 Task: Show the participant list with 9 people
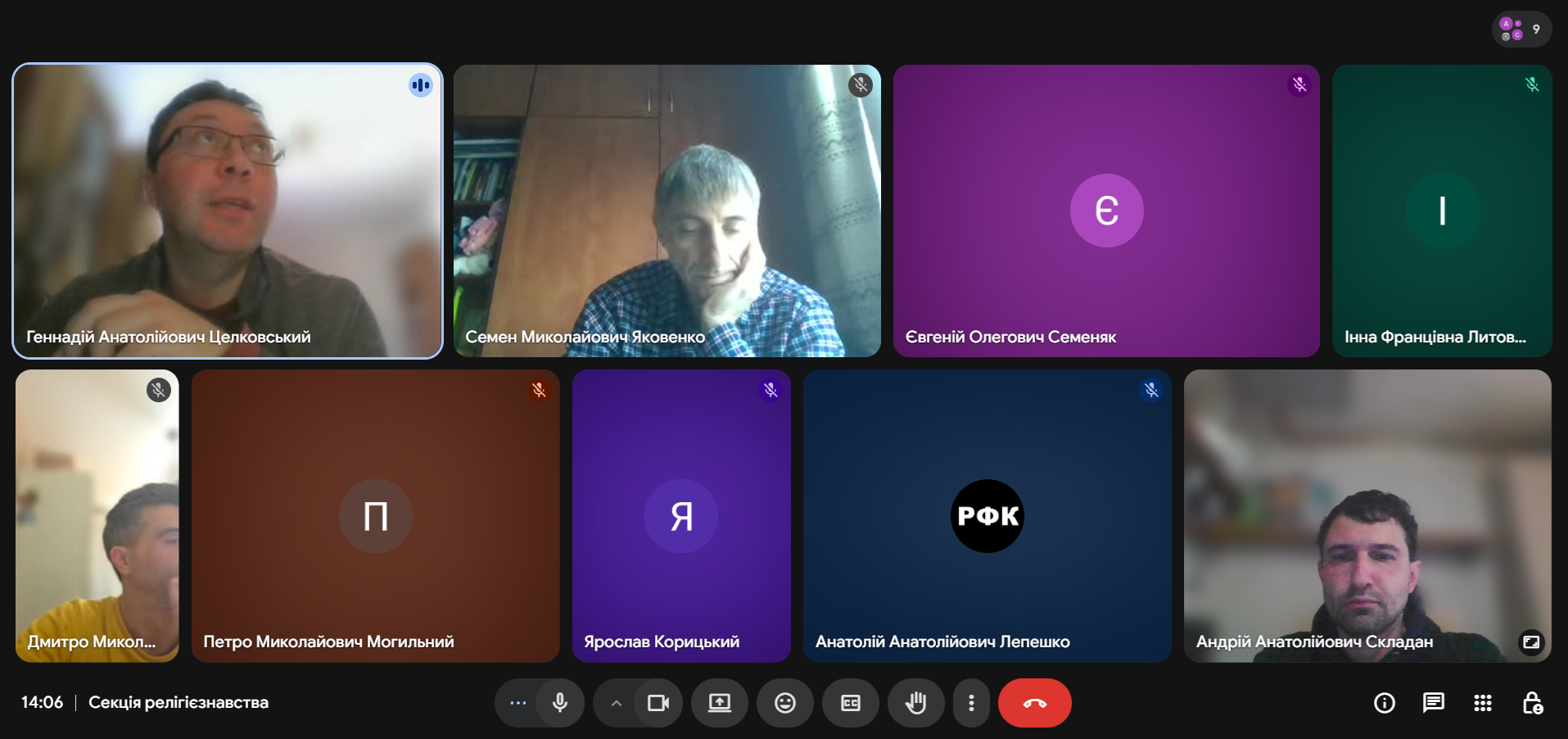(1521, 29)
